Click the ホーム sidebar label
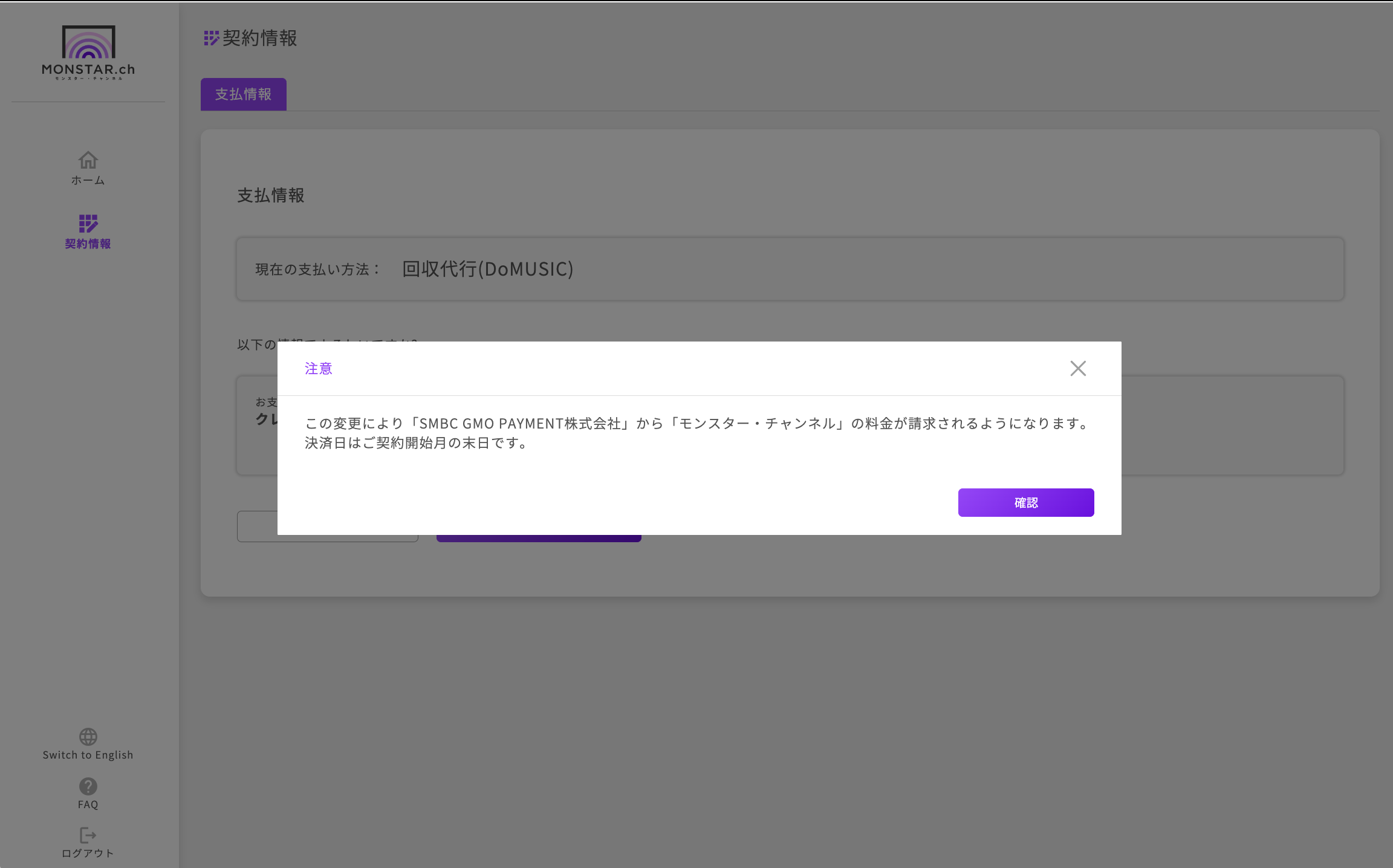1393x868 pixels. (88, 180)
